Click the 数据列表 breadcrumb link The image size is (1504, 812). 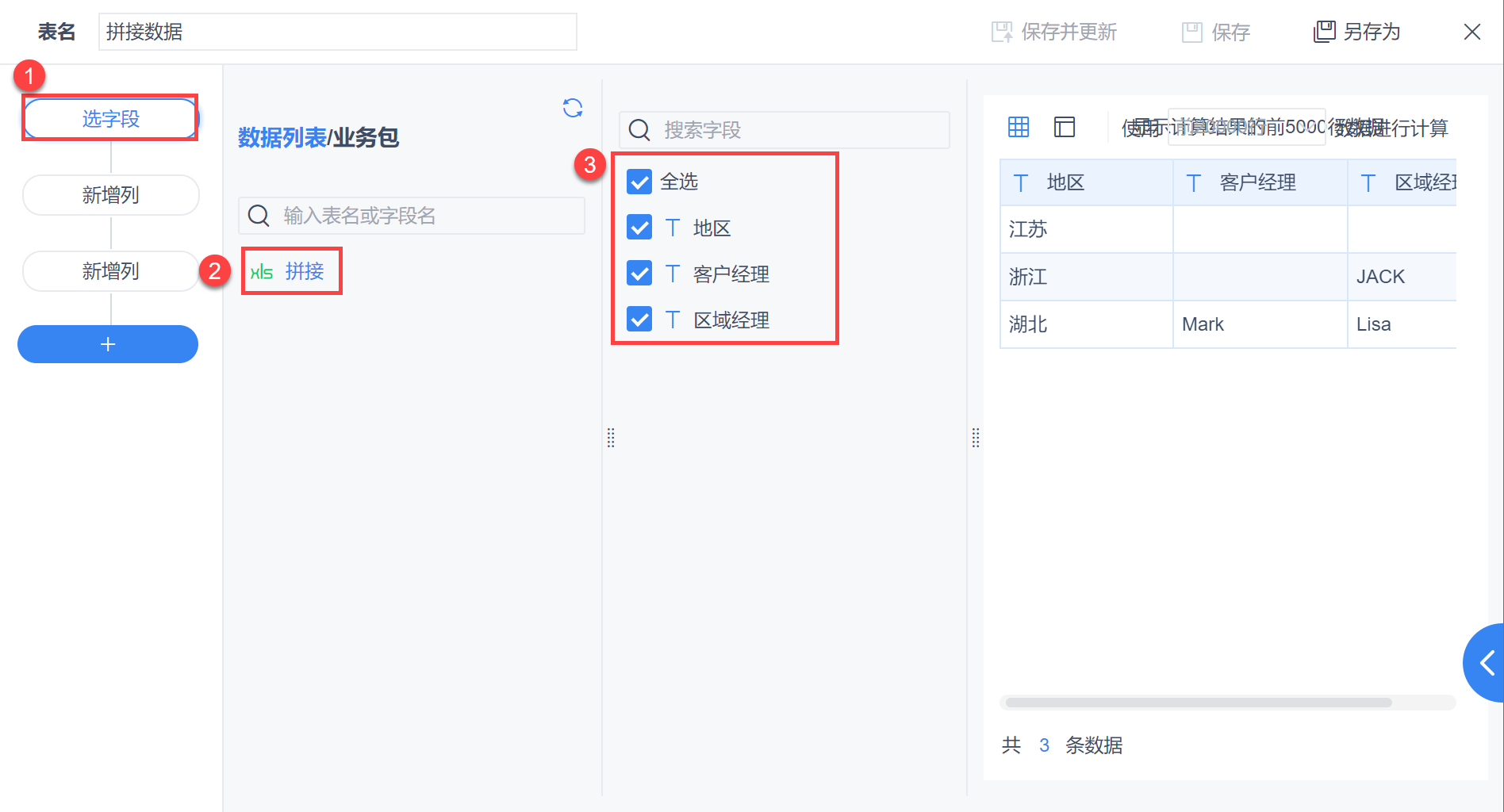coord(282,138)
